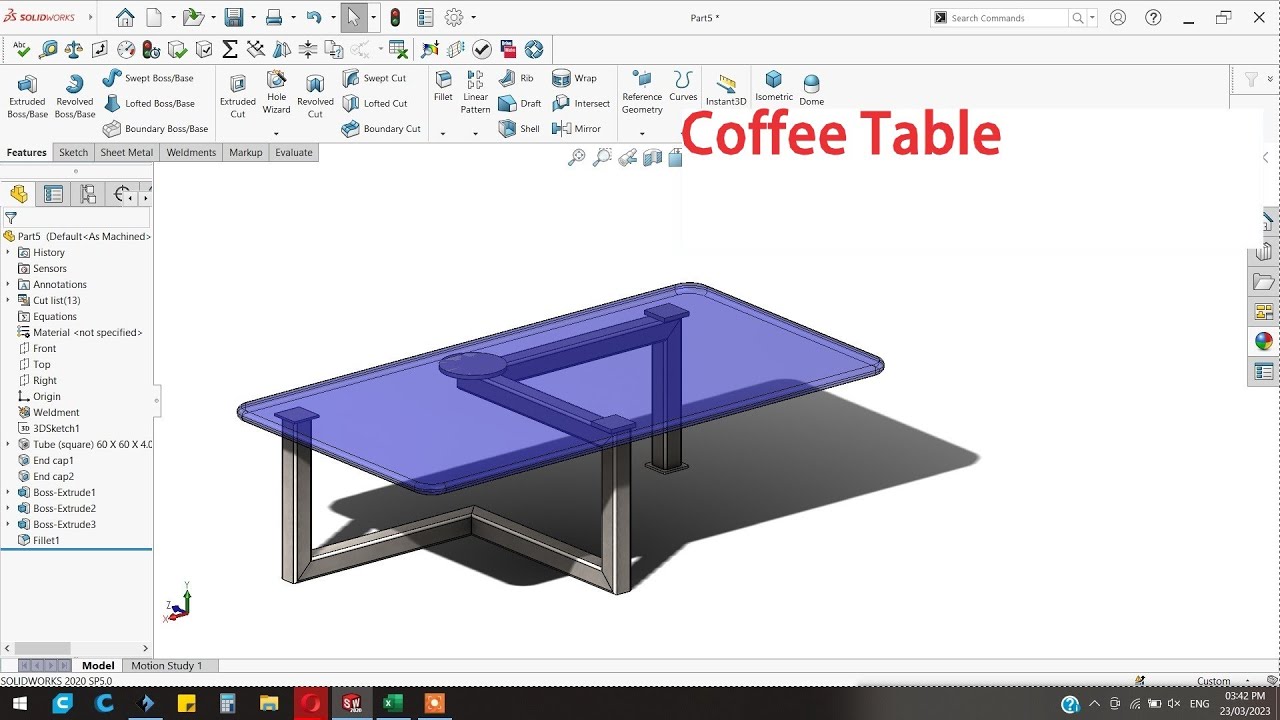Switch to the Markup tab

pyautogui.click(x=245, y=152)
